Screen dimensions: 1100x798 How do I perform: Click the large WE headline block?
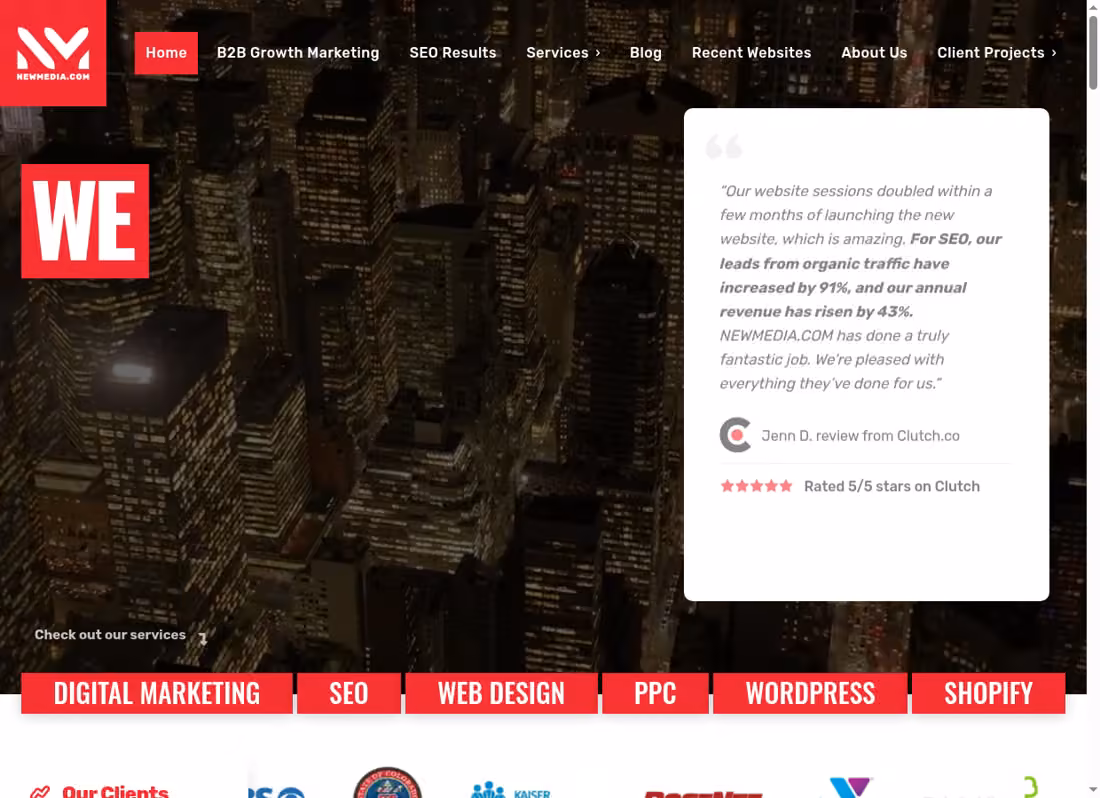(85, 221)
